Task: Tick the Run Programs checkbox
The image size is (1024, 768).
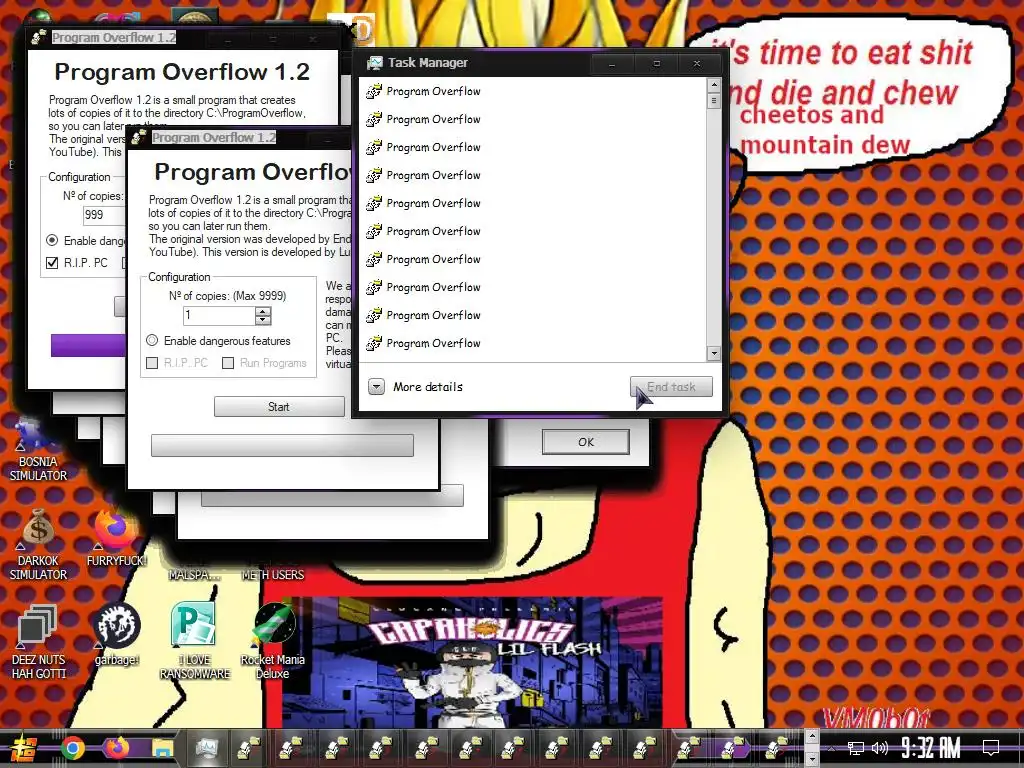Action: pos(228,363)
